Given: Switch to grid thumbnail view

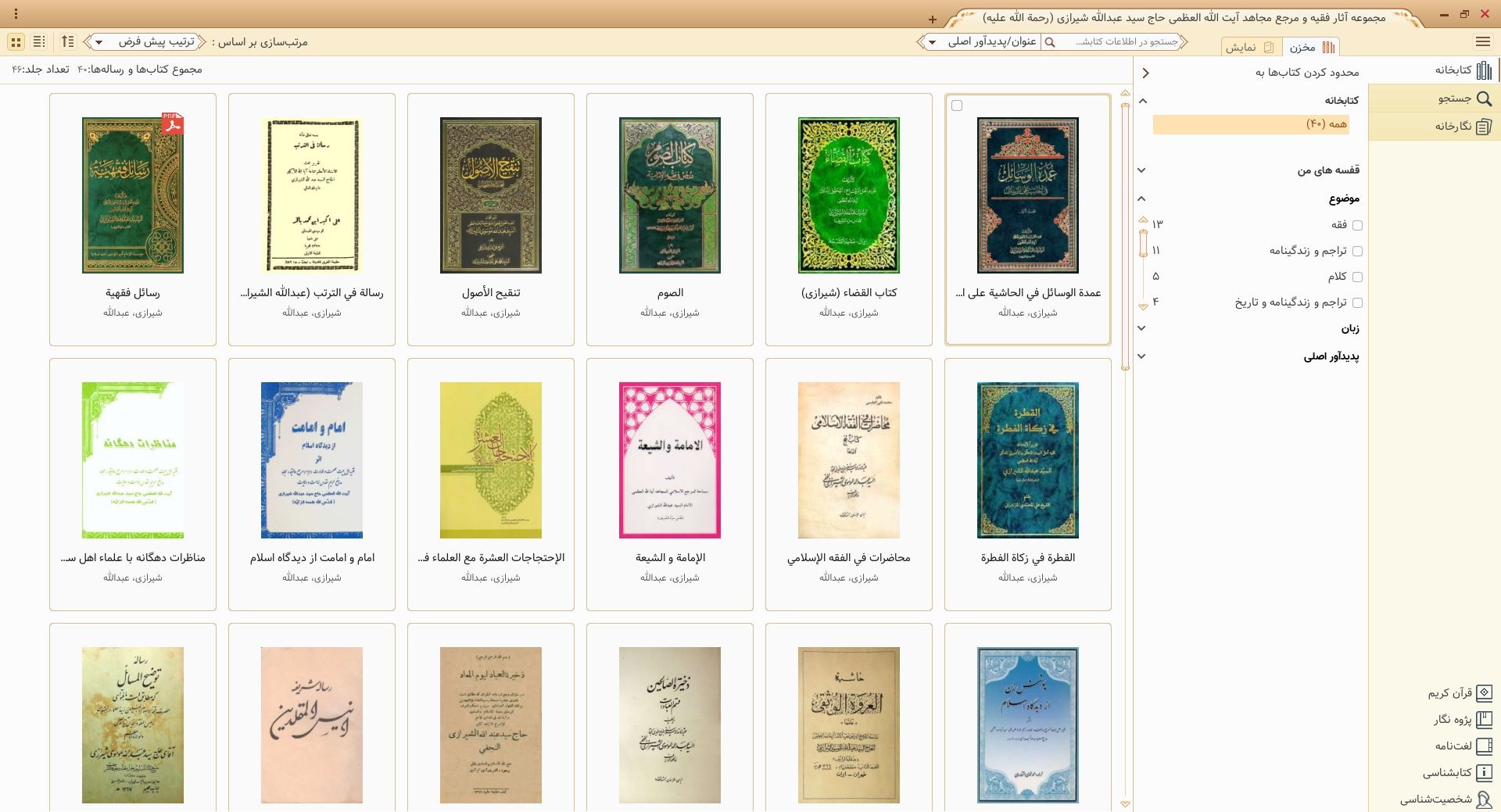Looking at the screenshot, I should click(16, 41).
